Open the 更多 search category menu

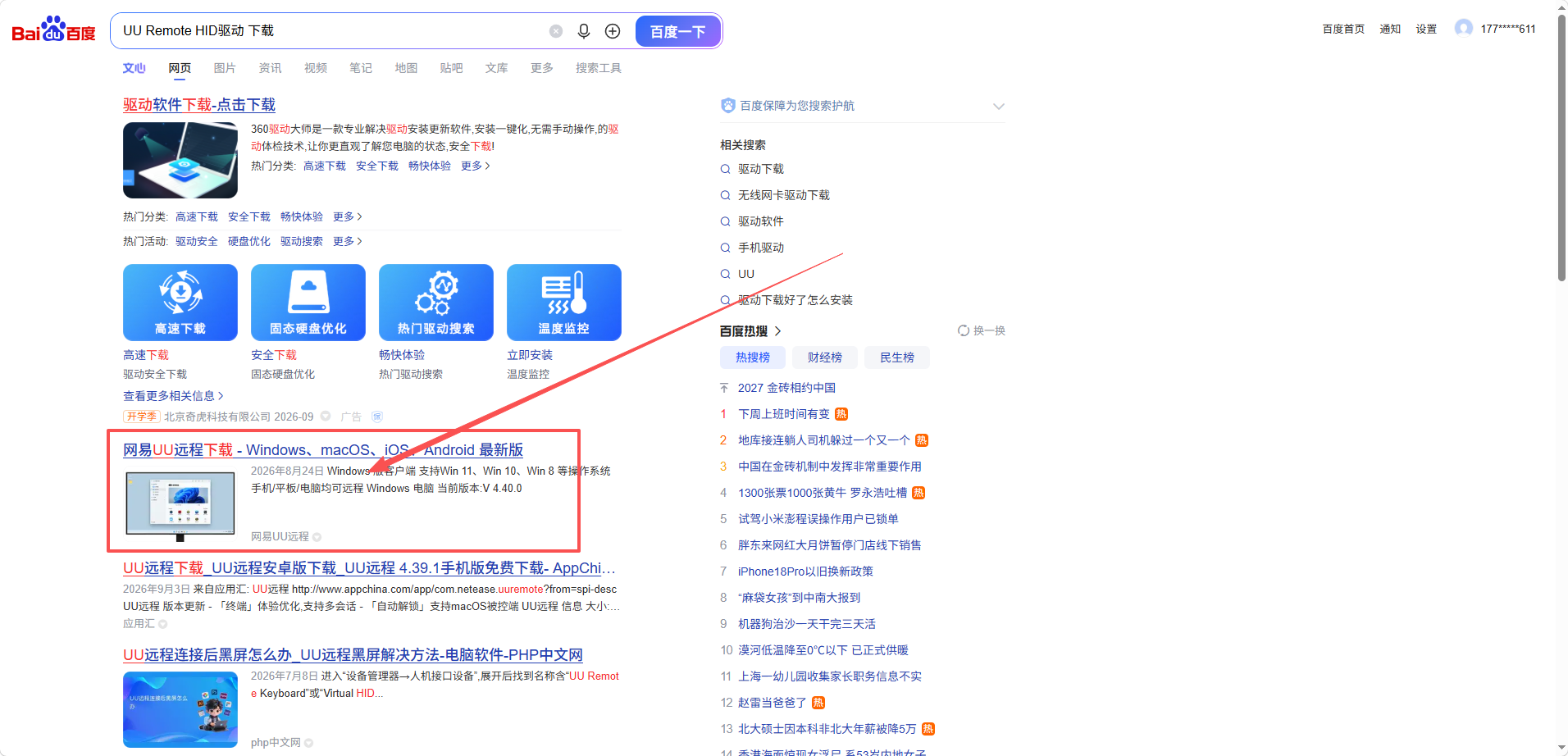(x=541, y=68)
